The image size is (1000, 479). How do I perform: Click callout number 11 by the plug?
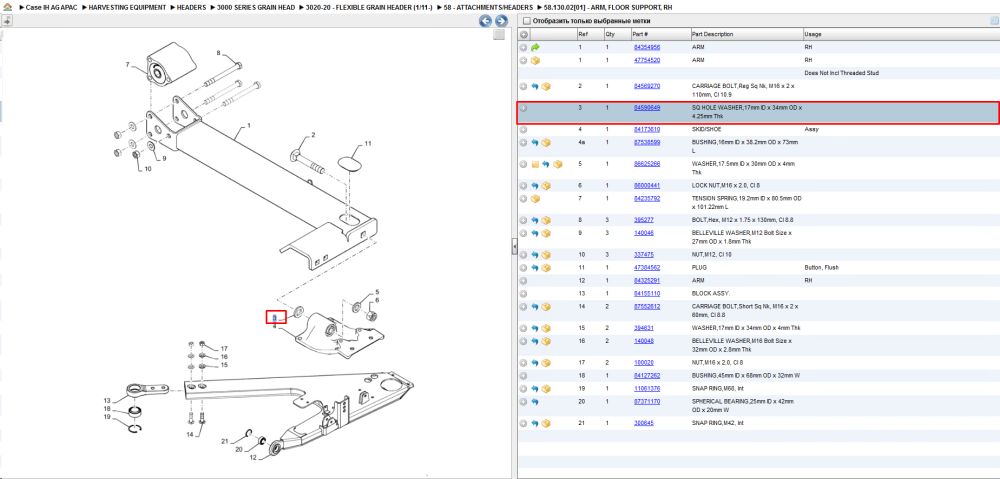[x=368, y=142]
